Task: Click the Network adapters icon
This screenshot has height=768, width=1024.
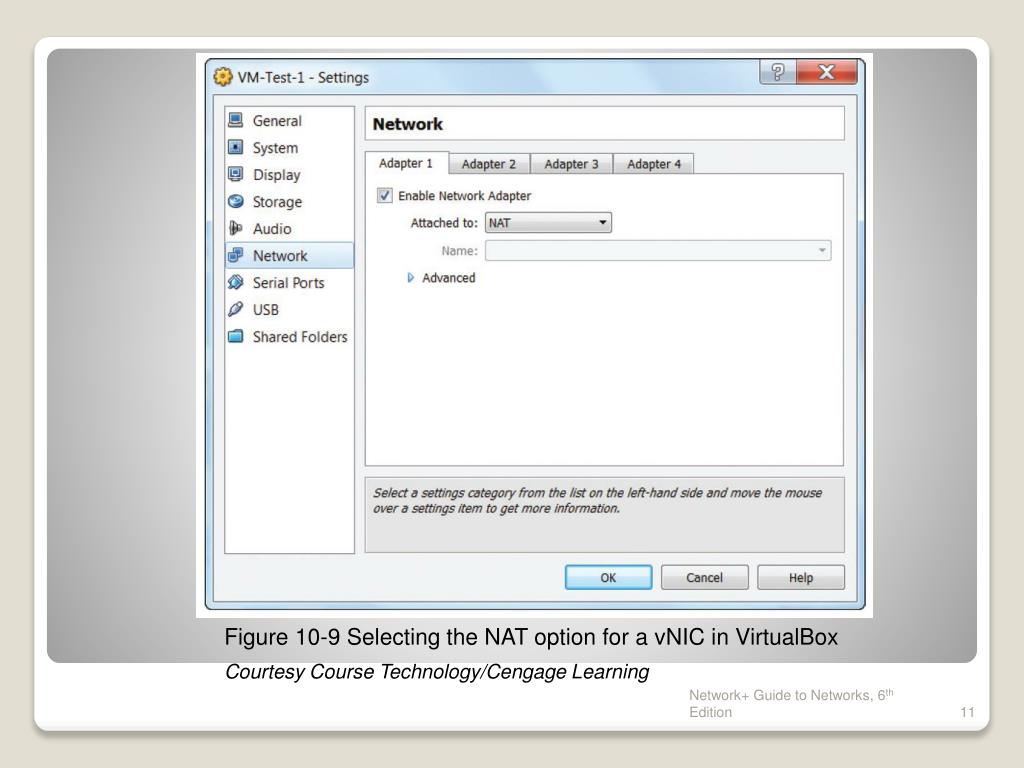Action: pos(235,255)
